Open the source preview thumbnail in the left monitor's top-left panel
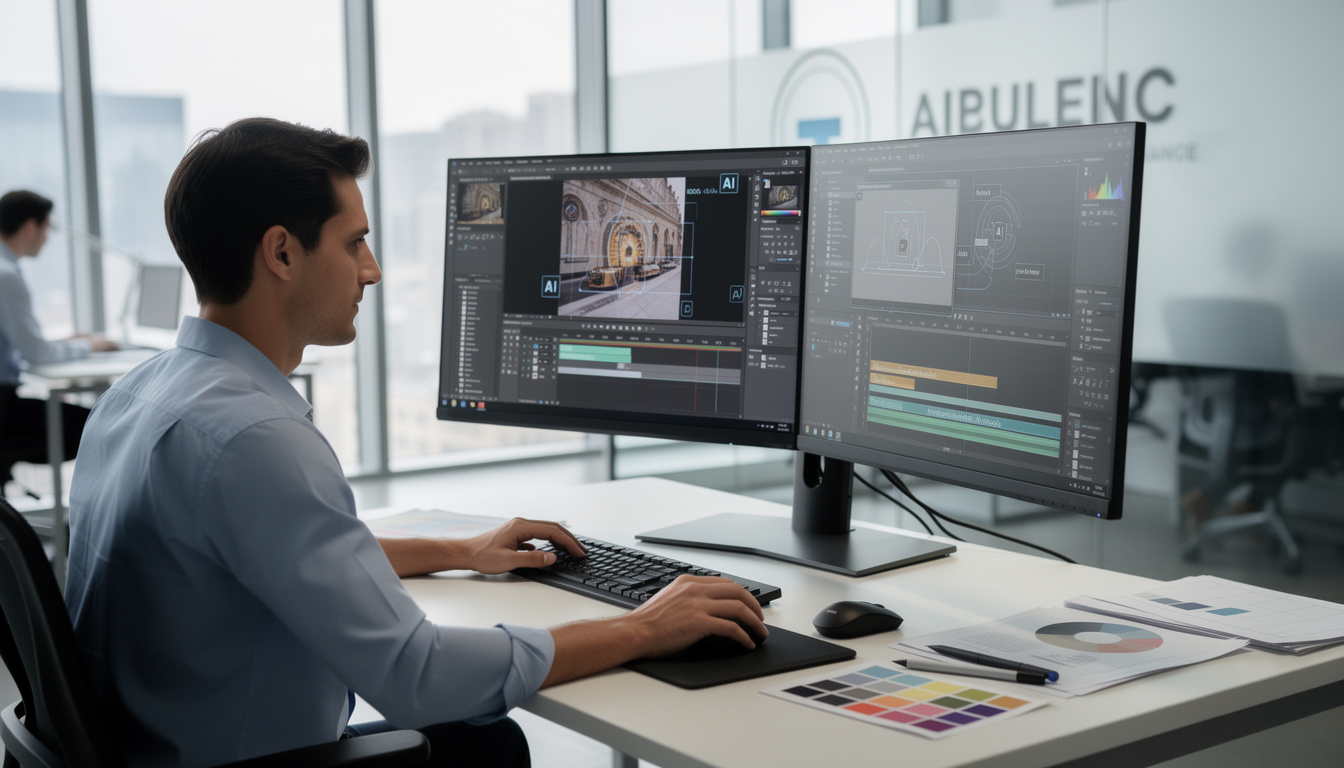 481,203
